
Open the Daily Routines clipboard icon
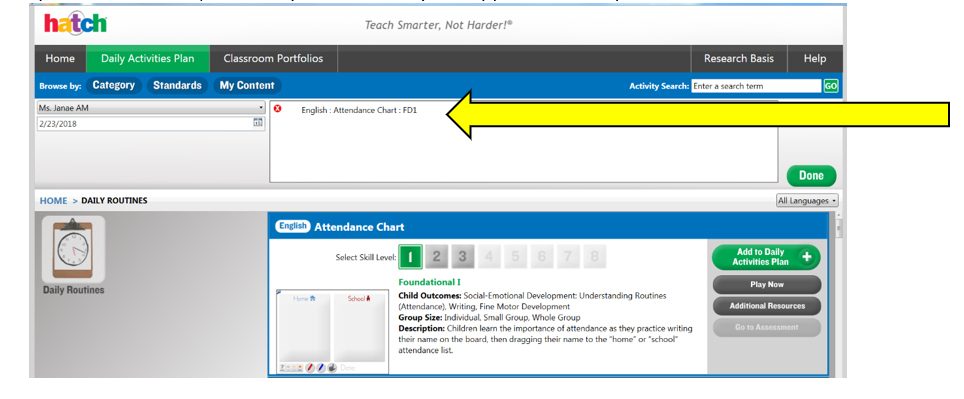pyautogui.click(x=73, y=249)
